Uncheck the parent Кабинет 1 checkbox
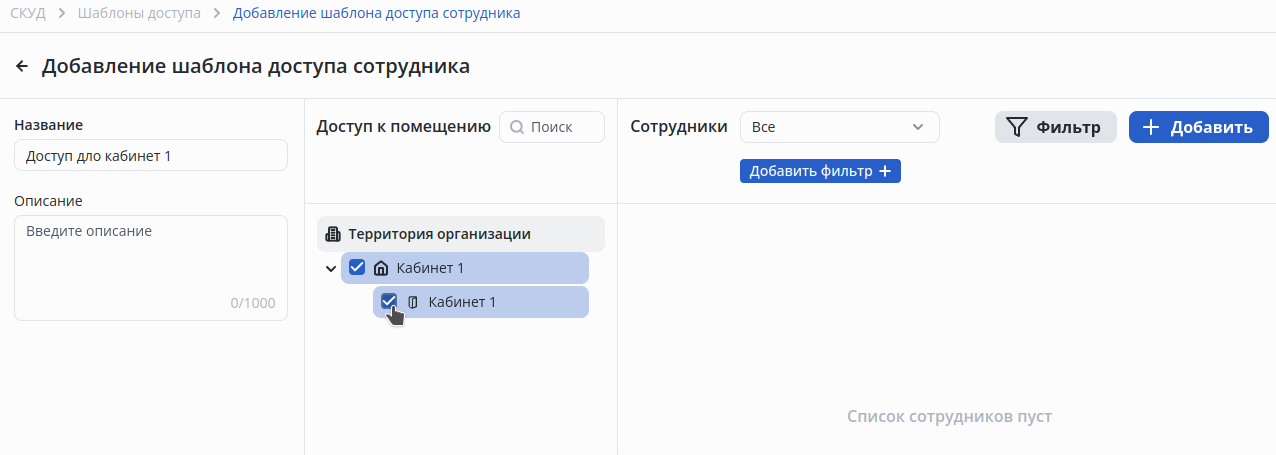Screen dimensions: 1276x455 pos(357,267)
